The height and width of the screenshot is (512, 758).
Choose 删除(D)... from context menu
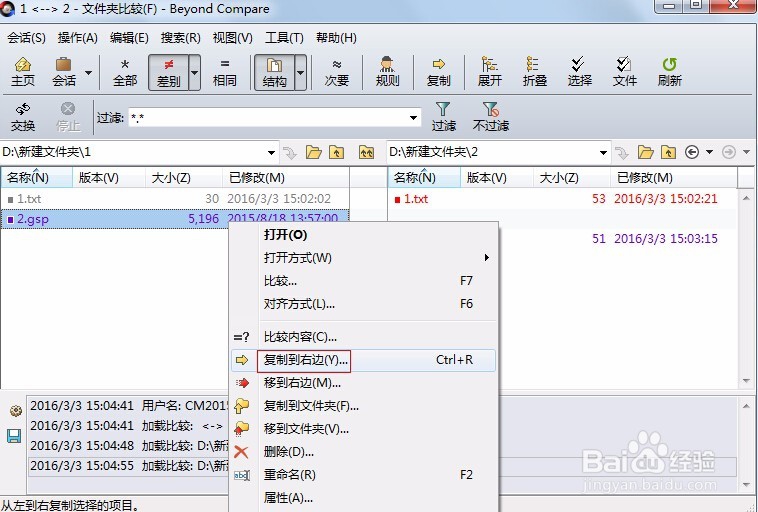(x=364, y=452)
